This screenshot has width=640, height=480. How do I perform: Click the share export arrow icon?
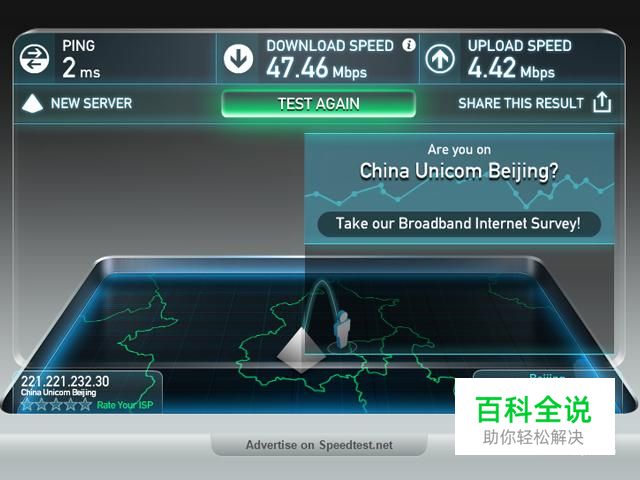pos(602,102)
